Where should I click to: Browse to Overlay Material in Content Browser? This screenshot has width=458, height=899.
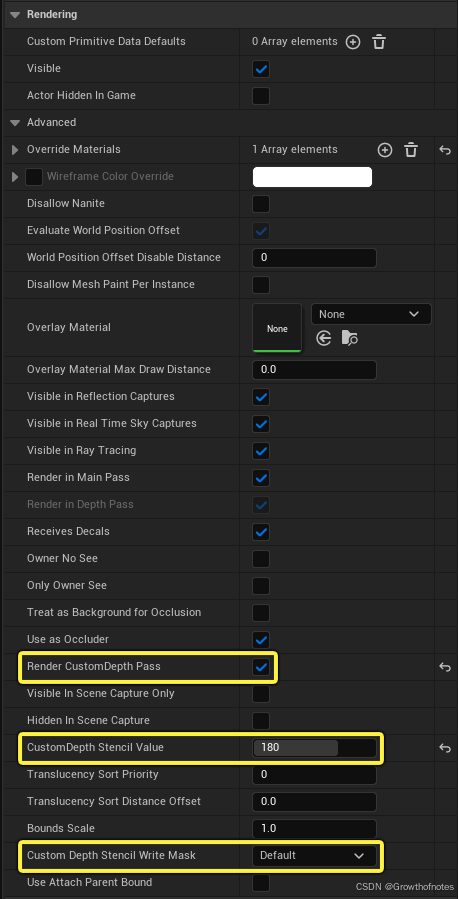coord(350,339)
